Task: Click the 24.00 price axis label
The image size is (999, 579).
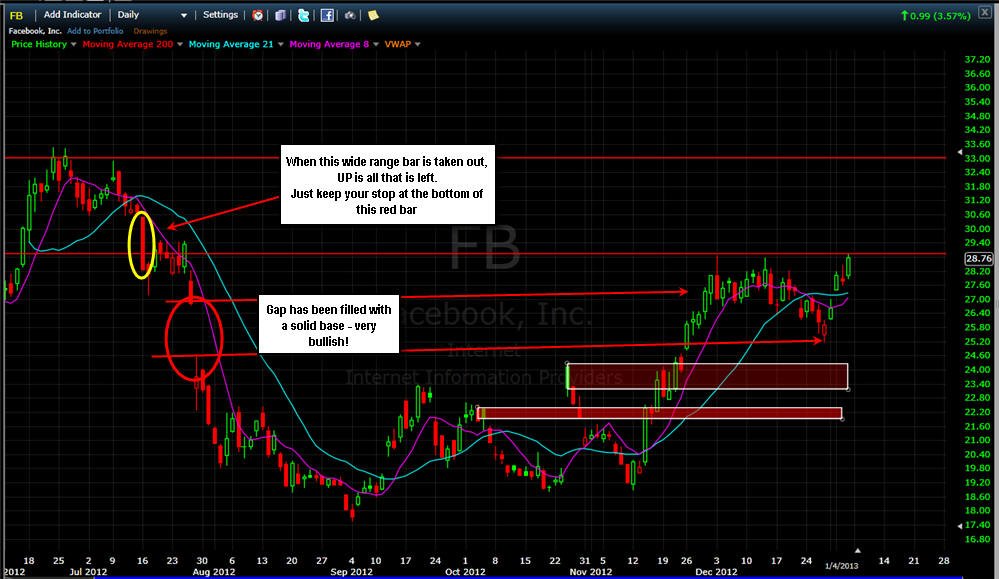Action: 977,369
